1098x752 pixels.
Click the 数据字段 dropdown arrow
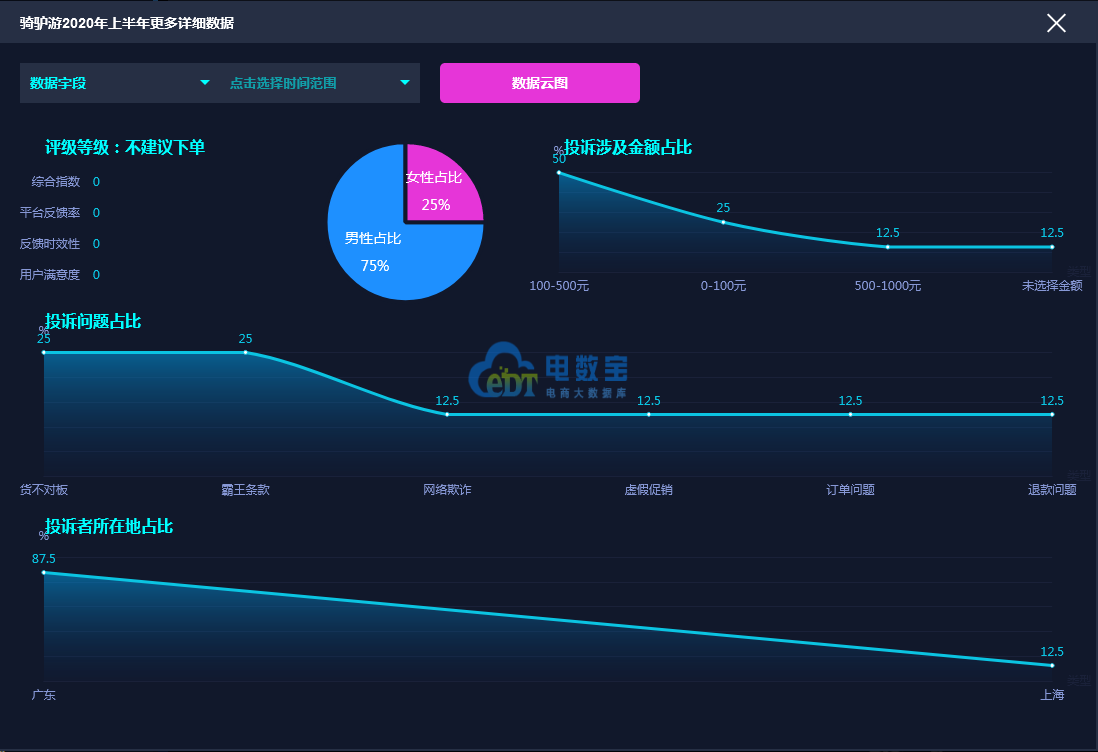coord(204,83)
